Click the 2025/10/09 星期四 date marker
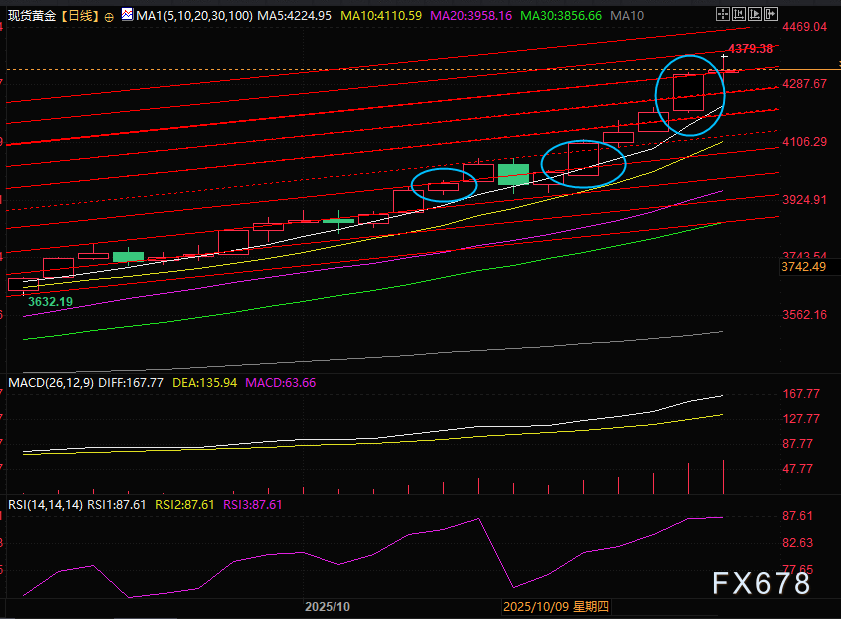 [555, 606]
